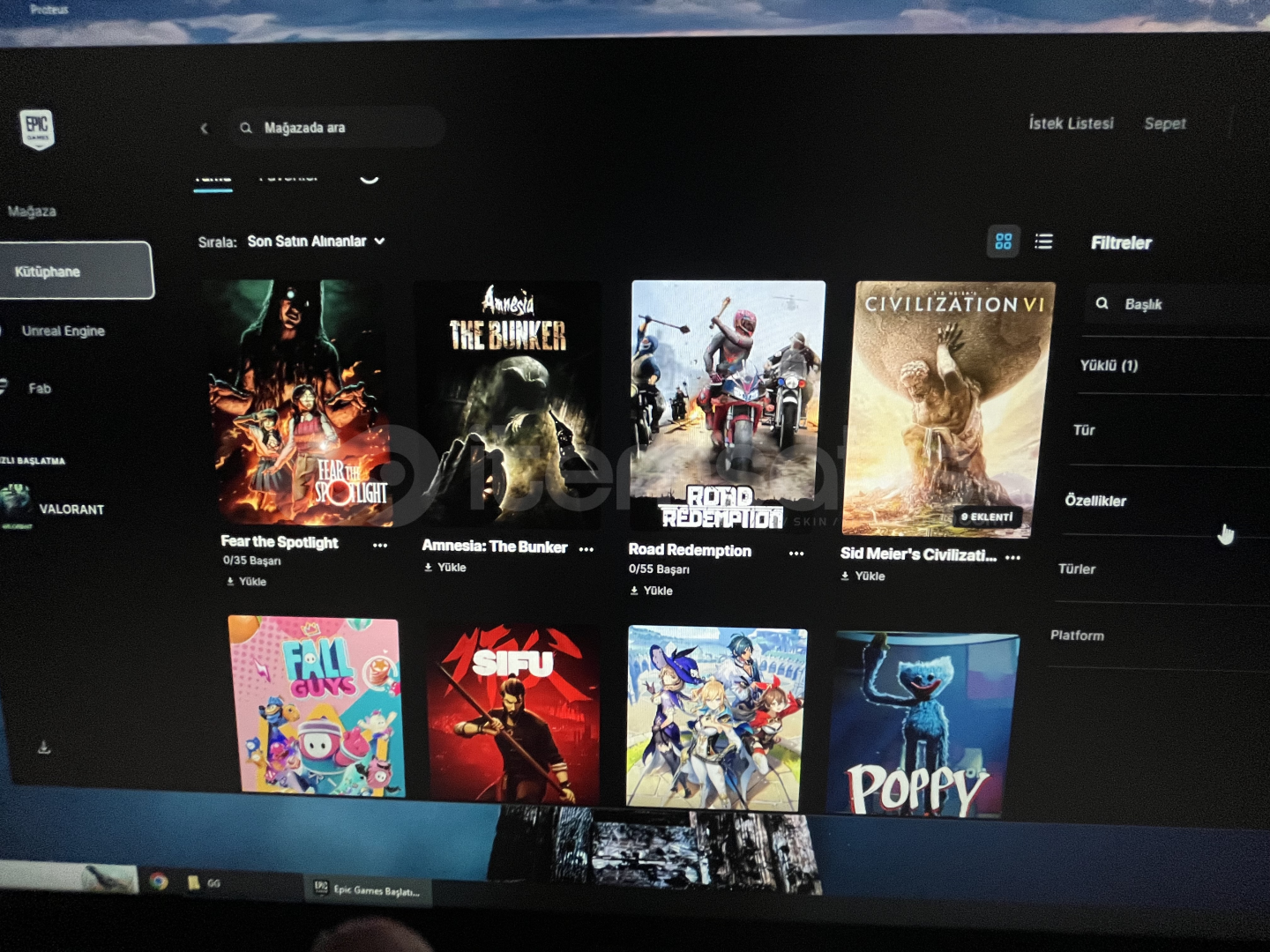
Task: Open the Genshin Impact anime cover
Action: (716, 718)
